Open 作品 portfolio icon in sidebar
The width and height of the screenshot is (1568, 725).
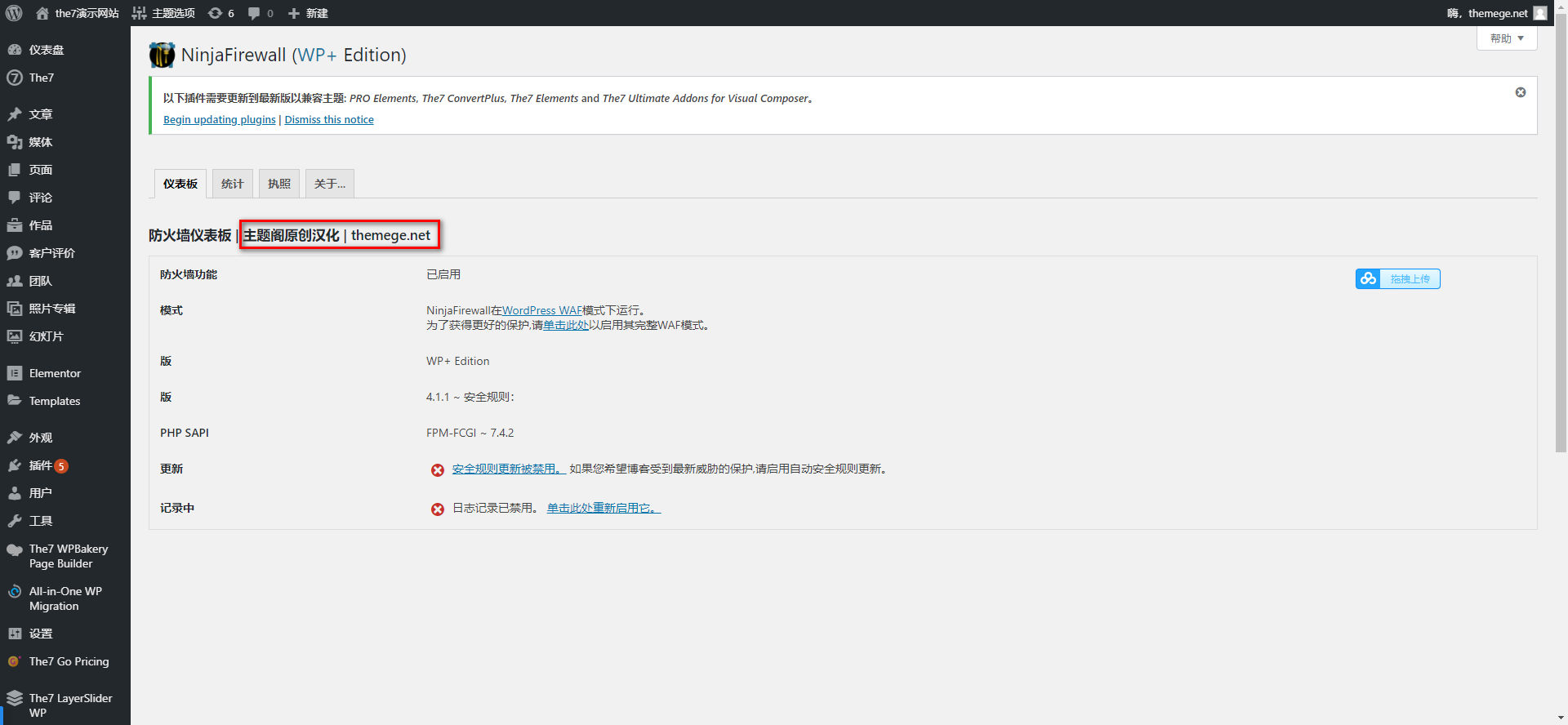[15, 225]
